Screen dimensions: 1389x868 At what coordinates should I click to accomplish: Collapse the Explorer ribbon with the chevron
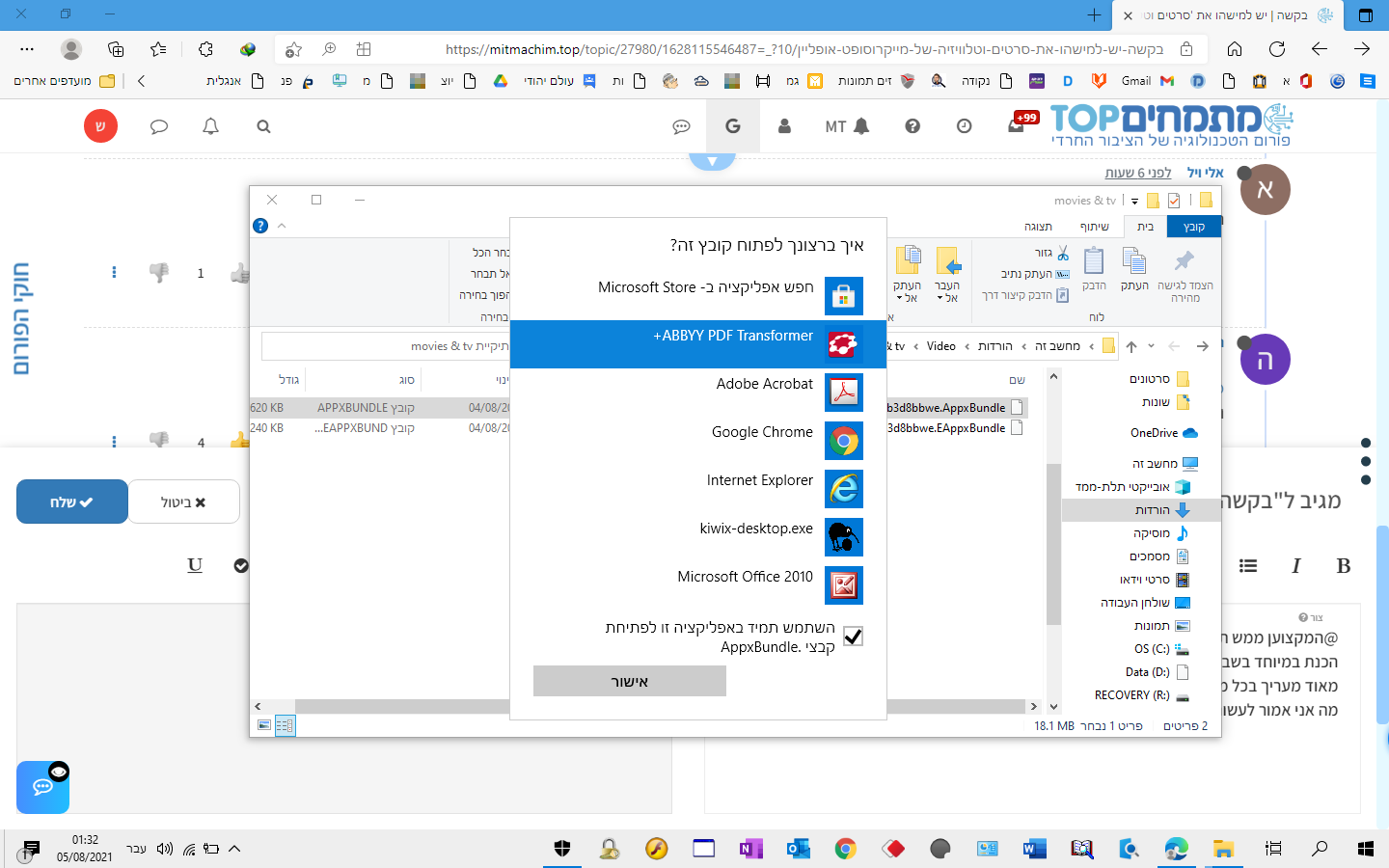point(282,226)
